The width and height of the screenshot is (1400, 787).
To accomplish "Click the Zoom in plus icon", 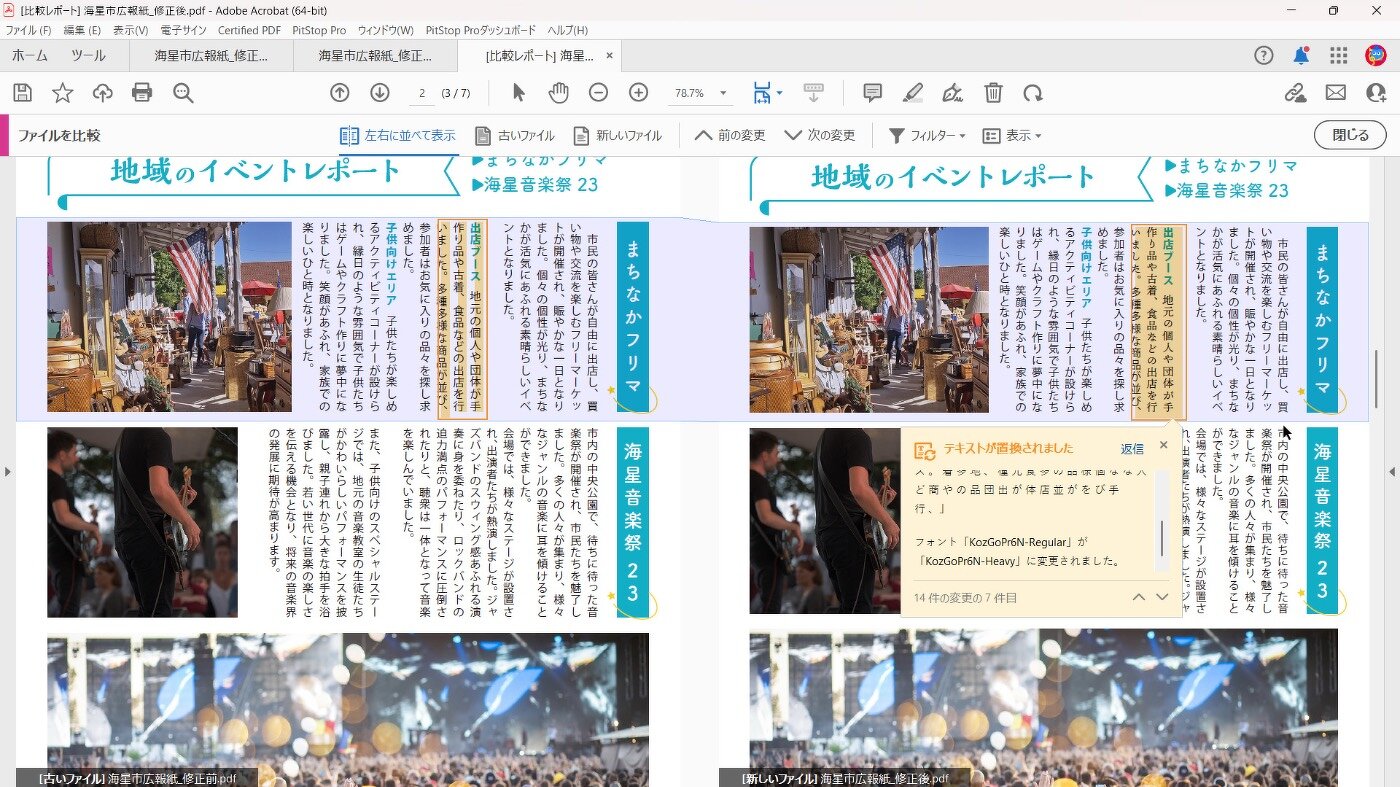I will (638, 93).
